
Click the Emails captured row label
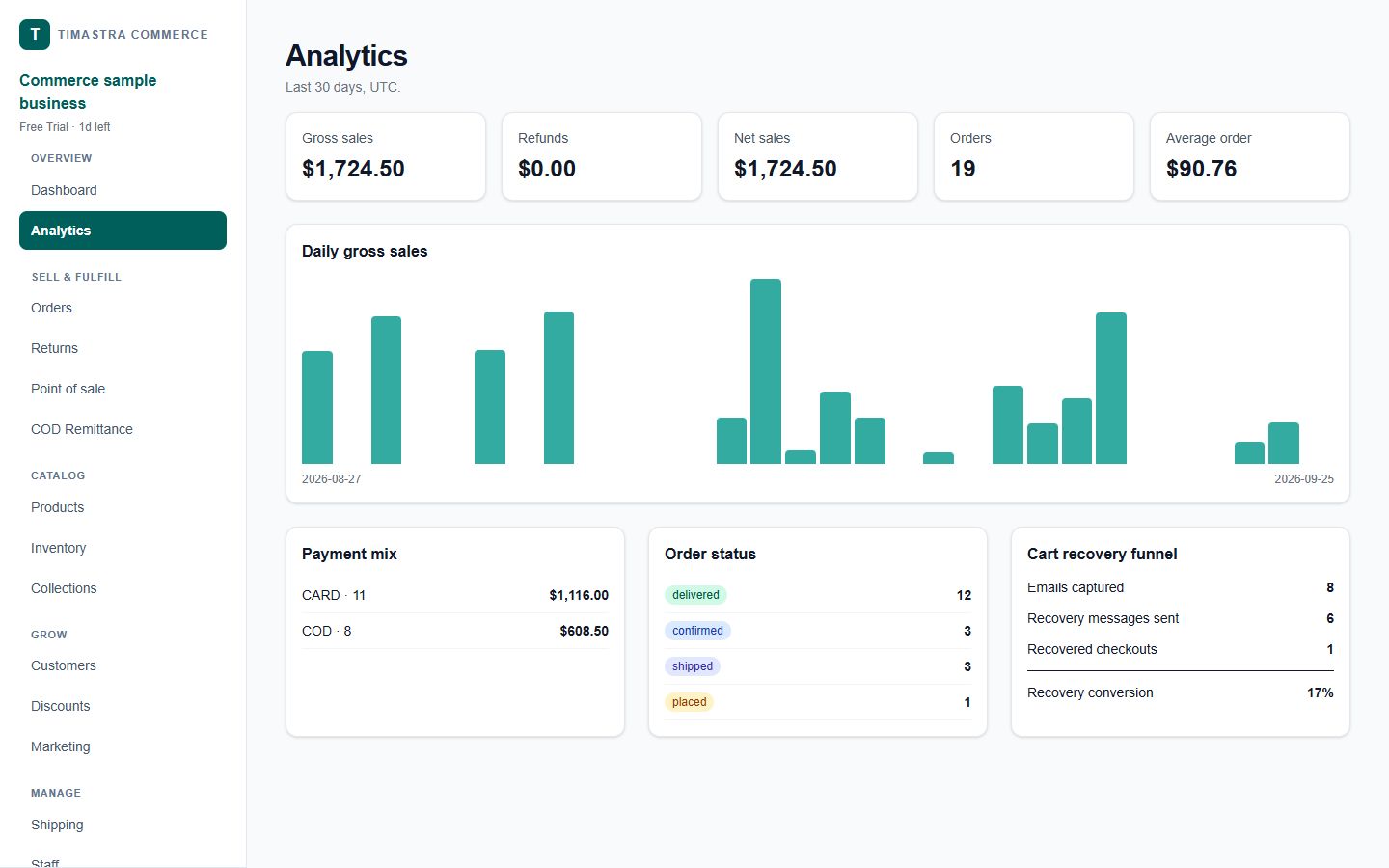[1076, 587]
